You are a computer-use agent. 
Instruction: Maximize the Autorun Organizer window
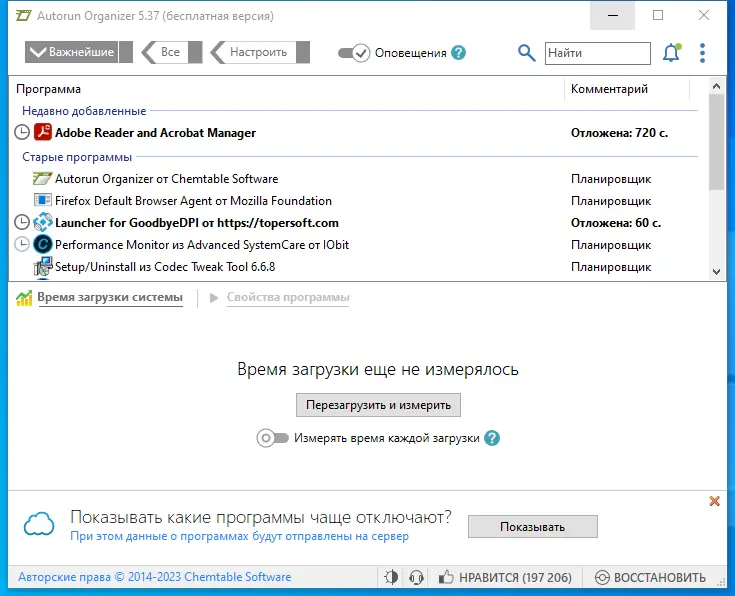[658, 15]
